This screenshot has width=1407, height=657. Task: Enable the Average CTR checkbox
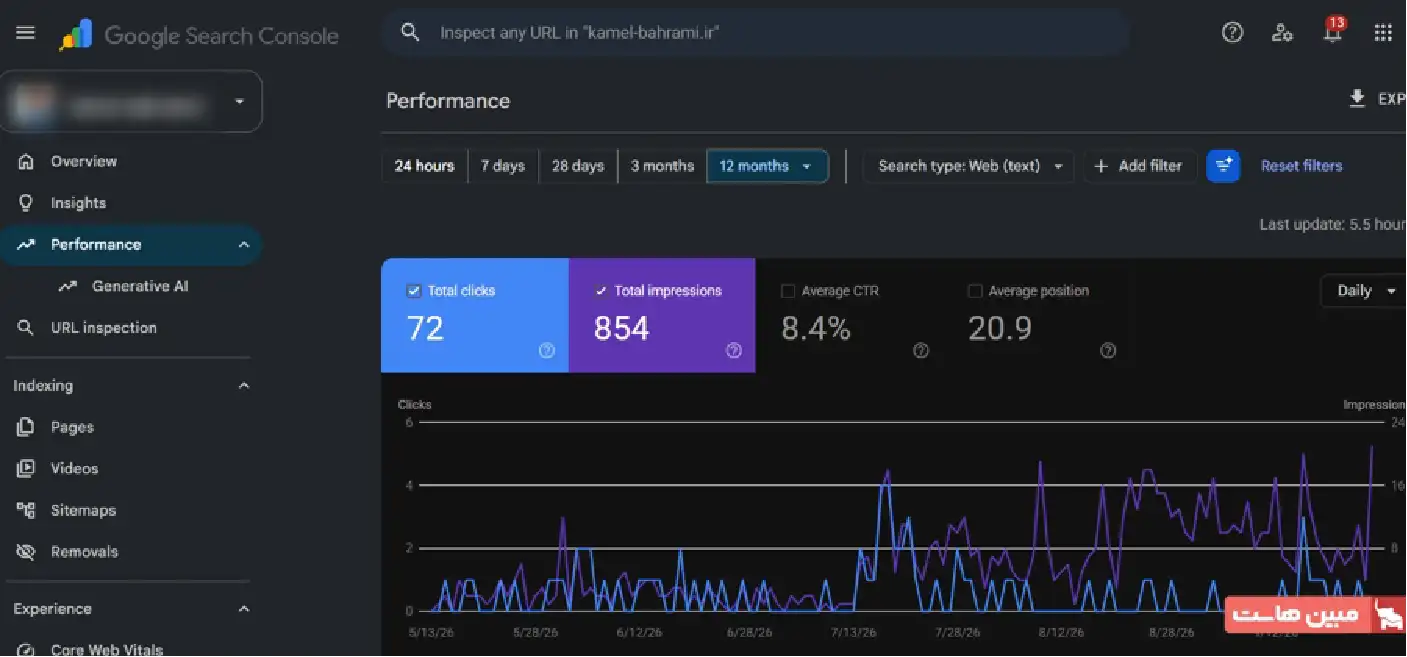pyautogui.click(x=788, y=291)
